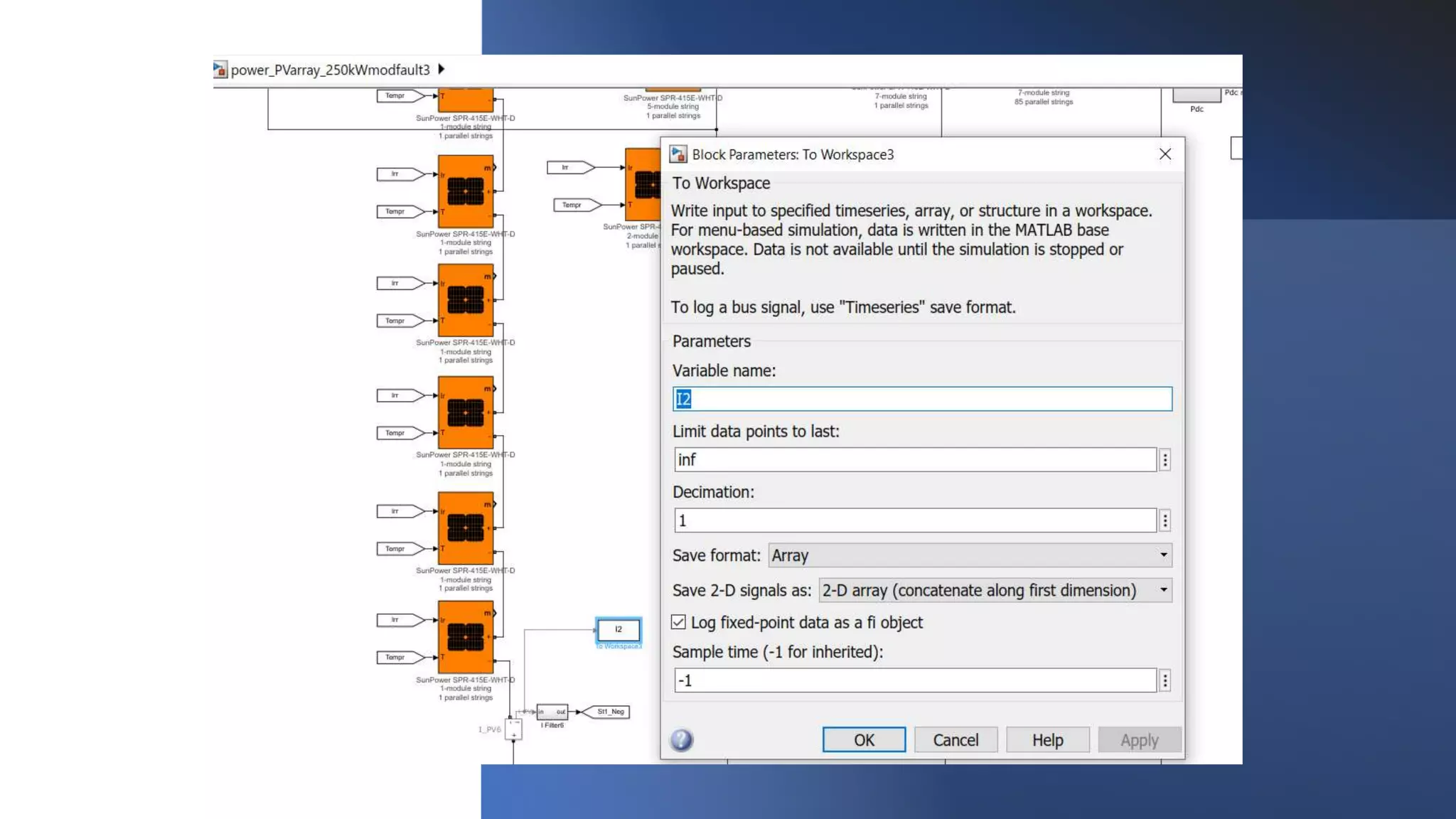This screenshot has width=1456, height=819.
Task: Open options dots beside Limit data points
Action: 1165,460
